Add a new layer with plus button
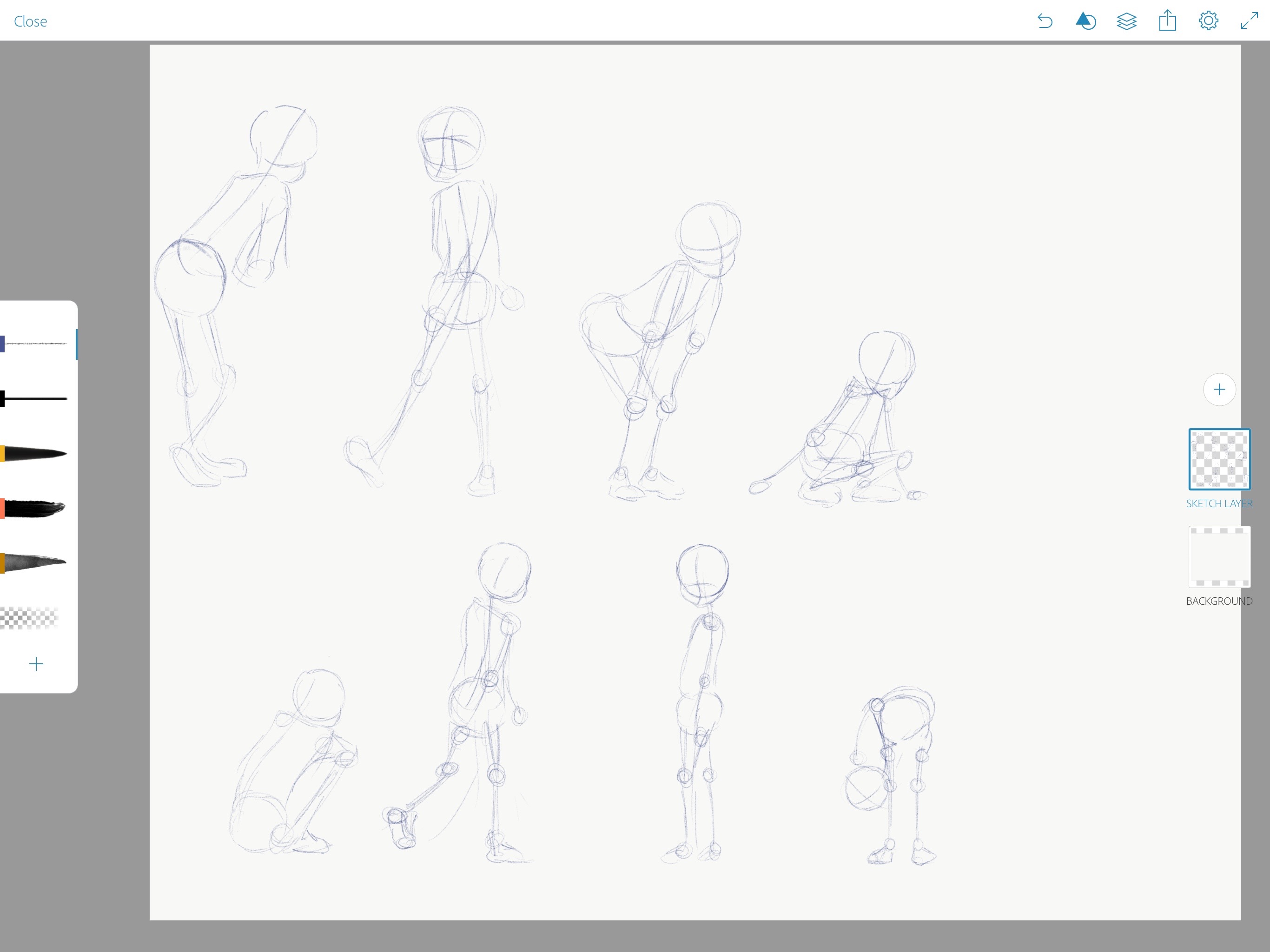This screenshot has height=952, width=1270. coord(1219,390)
